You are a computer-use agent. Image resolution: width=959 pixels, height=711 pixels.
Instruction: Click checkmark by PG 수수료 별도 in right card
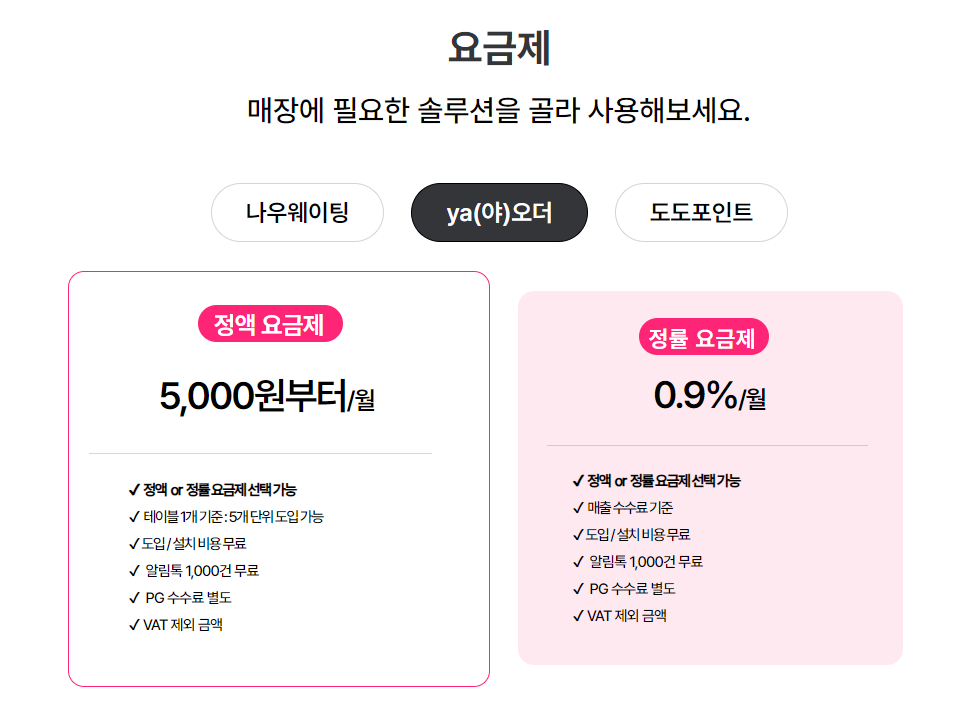579,589
